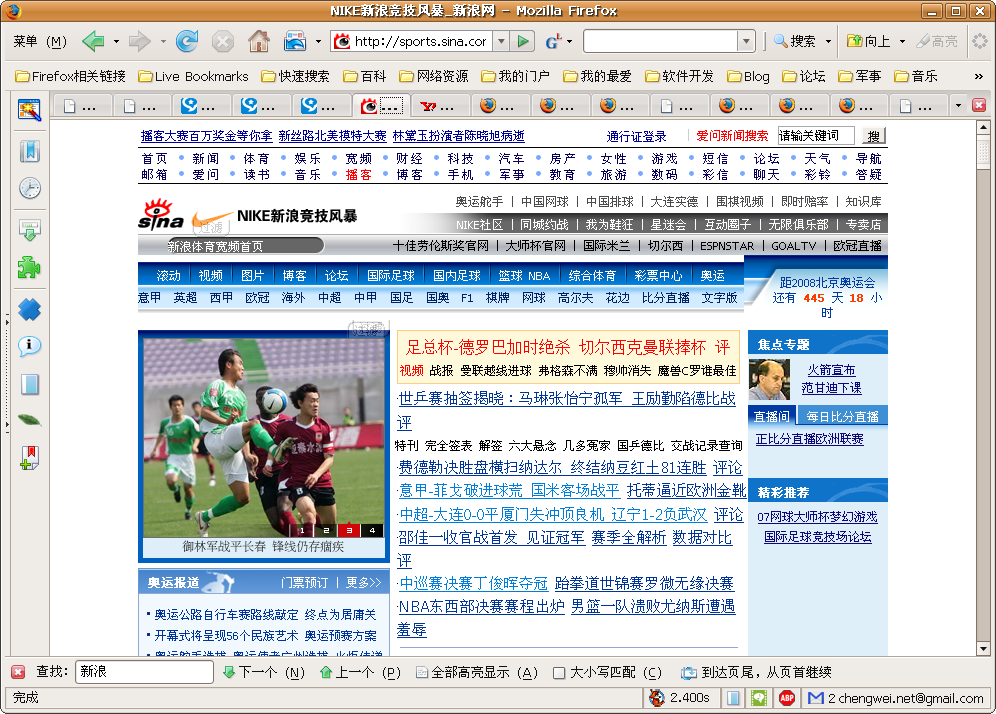The width and height of the screenshot is (996, 714).
Task: Click in the 查找 find text field
Action: (144, 672)
